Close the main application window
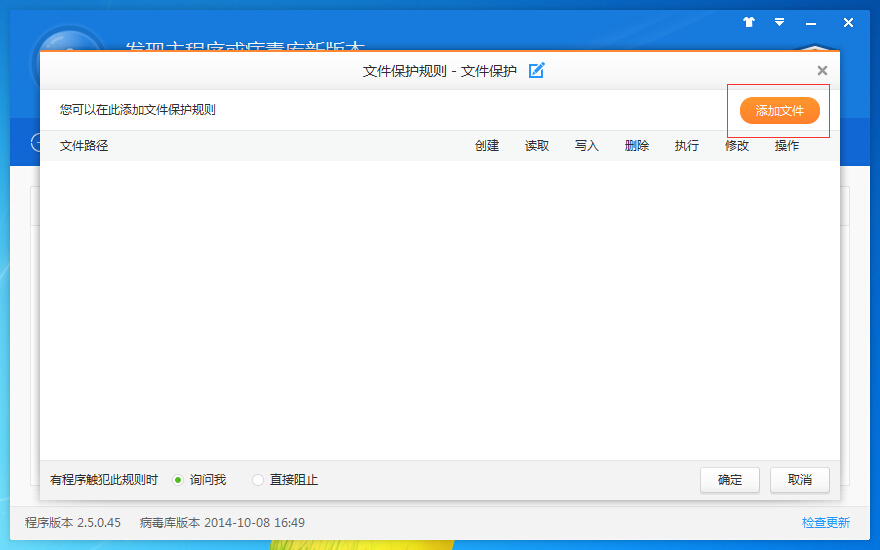Viewport: 880px width, 550px height. tap(848, 22)
